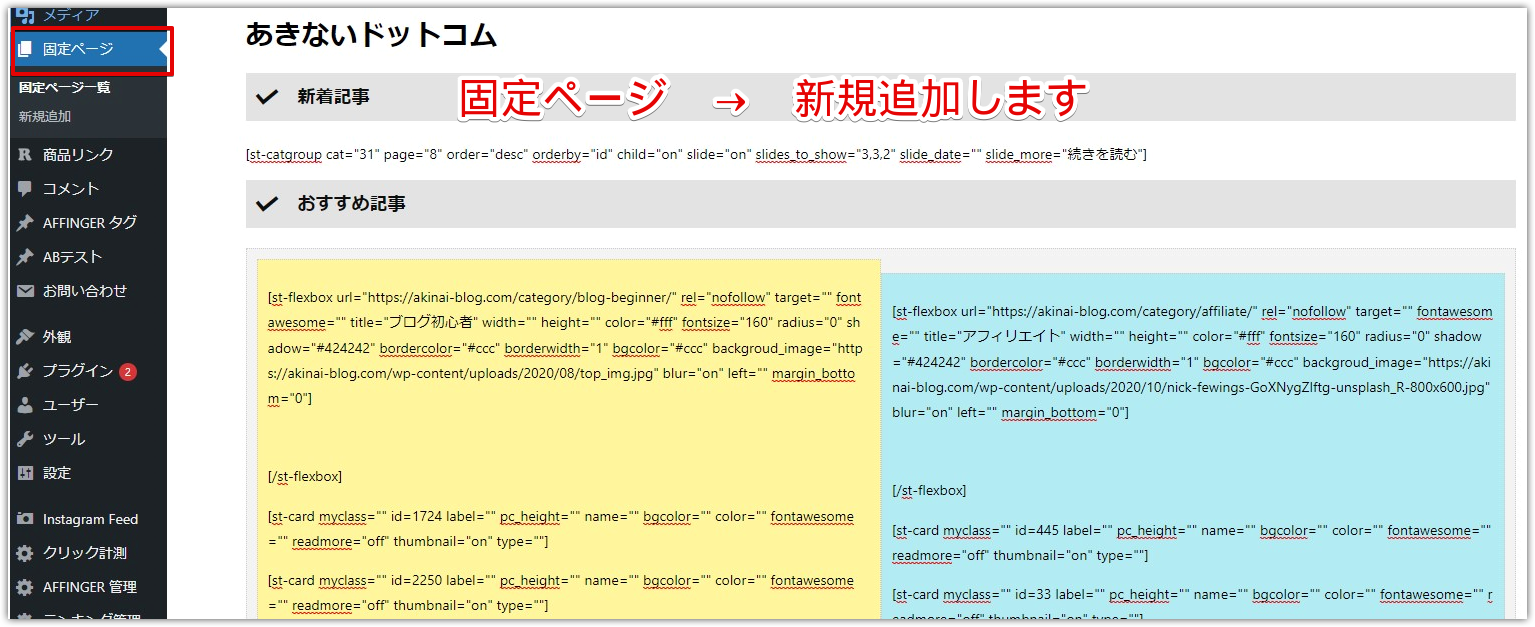Click the メディア media icon
Viewport: 1535px width, 627px height.
(25, 15)
